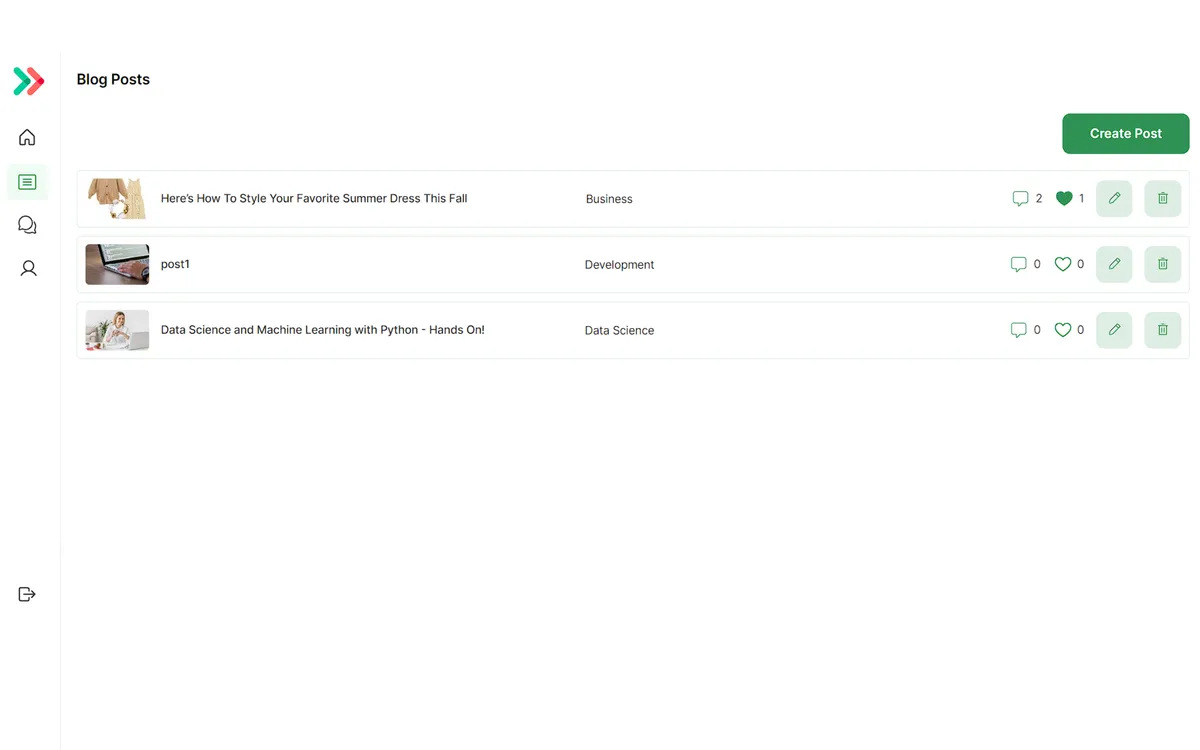
Task: Delete the post1 entry
Action: tap(1162, 264)
